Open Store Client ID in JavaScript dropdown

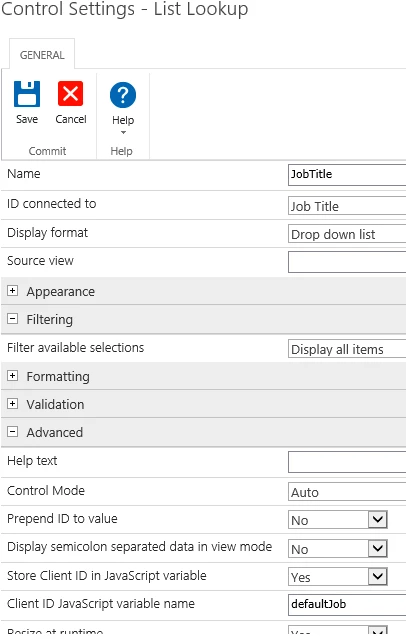tap(338, 577)
